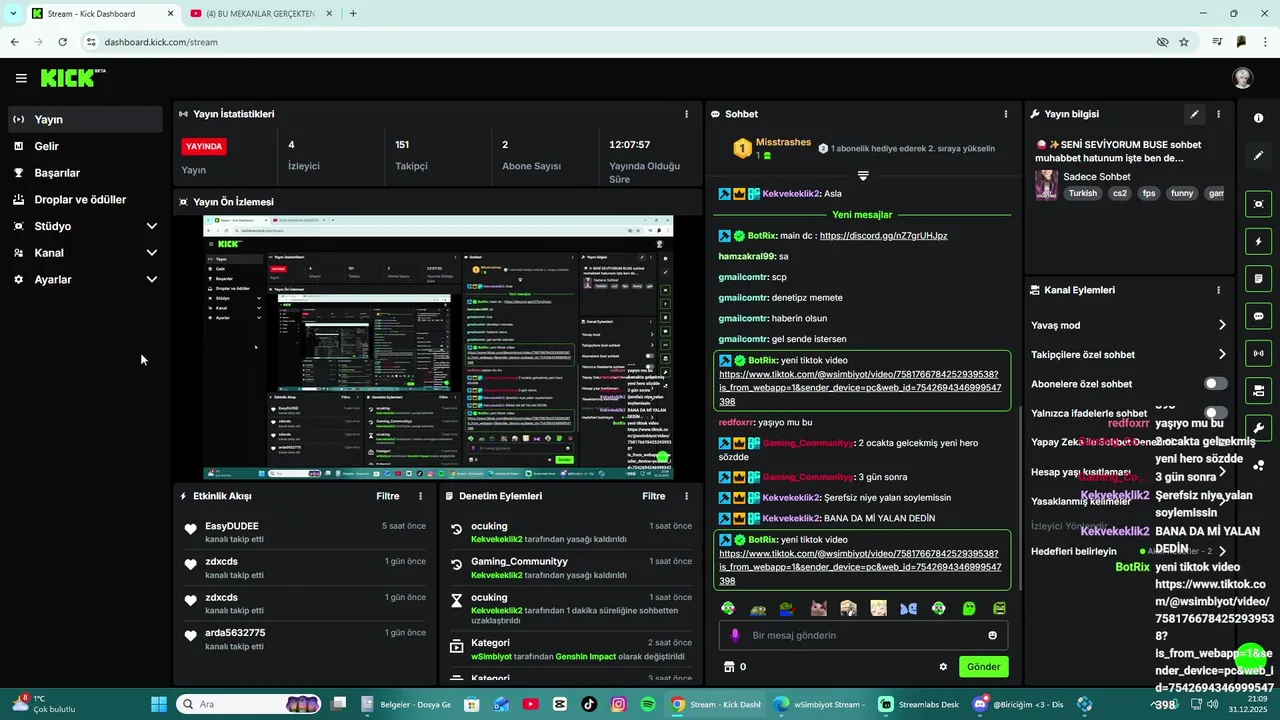Screen dimensions: 1280x720
Task: Toggle lightning activity widget icon in right toolbar
Action: pos(1258,241)
